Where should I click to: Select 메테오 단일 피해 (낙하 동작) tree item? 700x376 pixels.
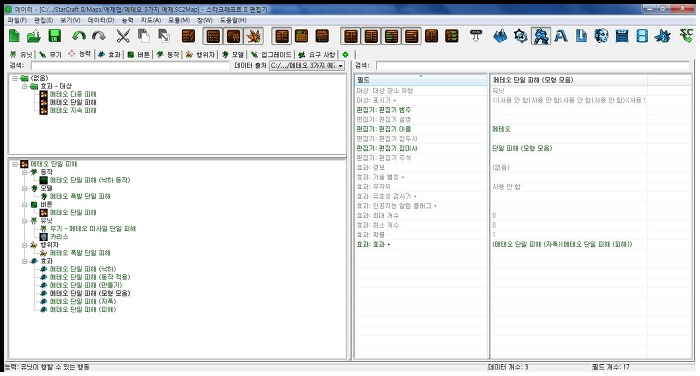90,180
